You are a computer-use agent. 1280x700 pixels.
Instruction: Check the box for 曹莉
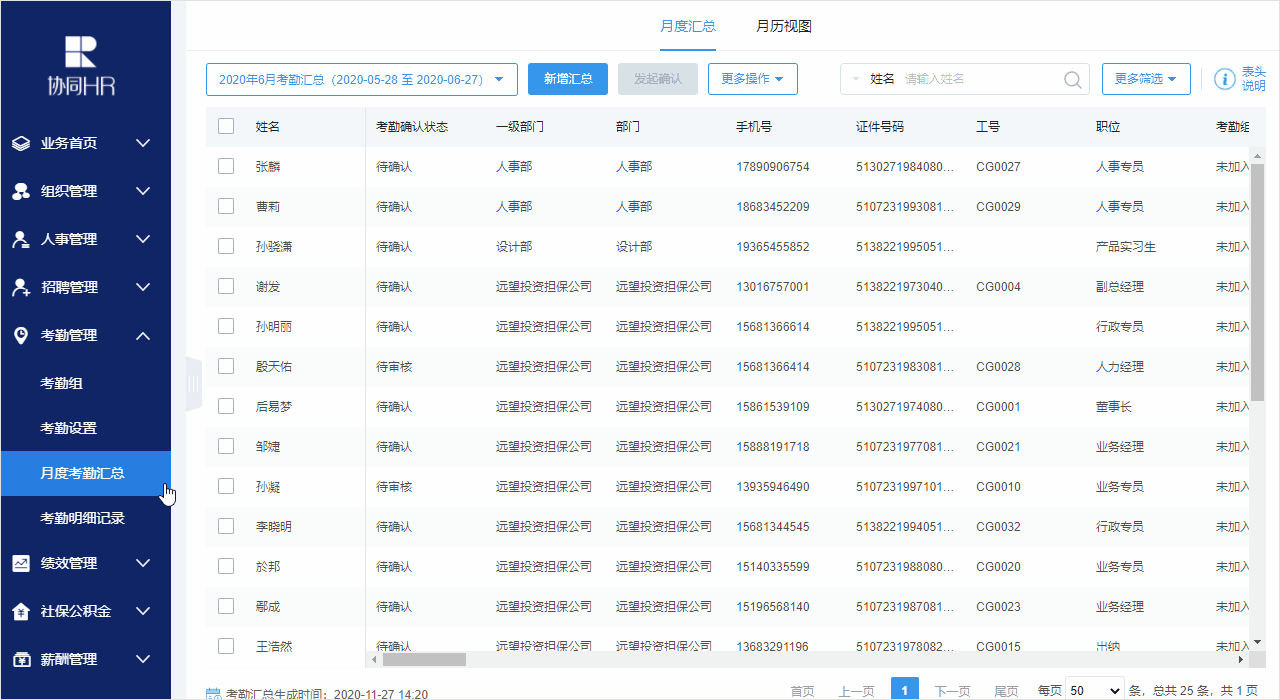226,207
